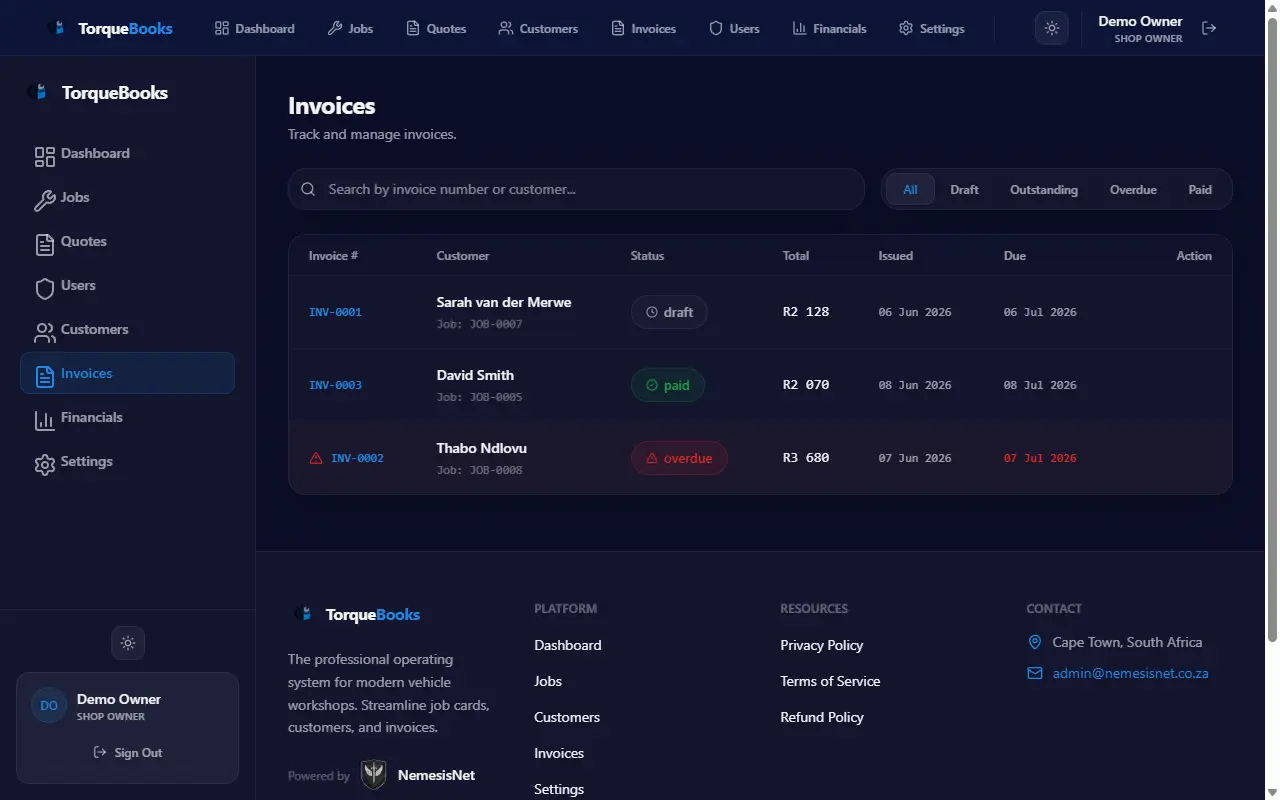The width and height of the screenshot is (1280, 800).
Task: Click admin@nemesisnet.co.za email link
Action: (1131, 673)
